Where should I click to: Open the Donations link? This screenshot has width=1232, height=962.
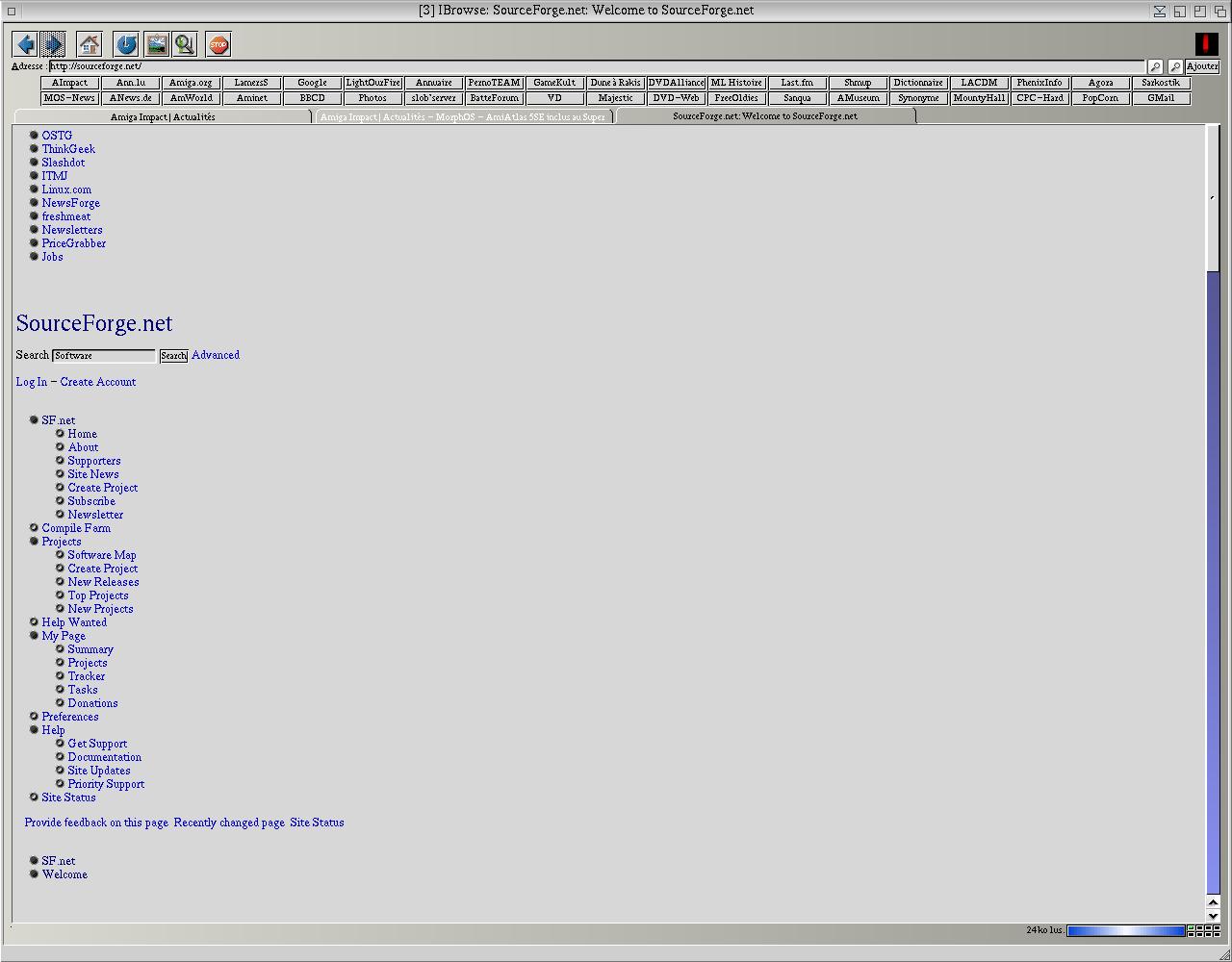coord(93,703)
